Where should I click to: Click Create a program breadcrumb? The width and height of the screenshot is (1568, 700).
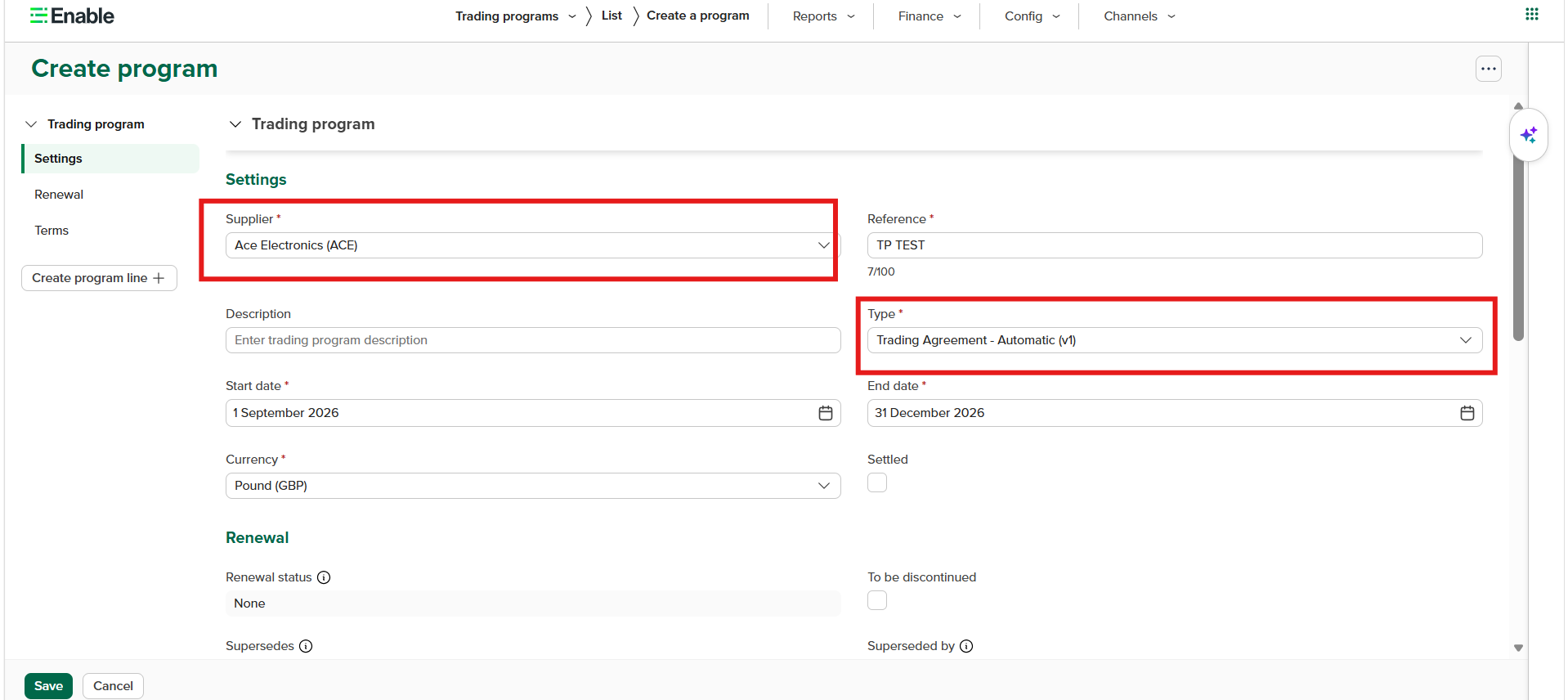pos(697,16)
